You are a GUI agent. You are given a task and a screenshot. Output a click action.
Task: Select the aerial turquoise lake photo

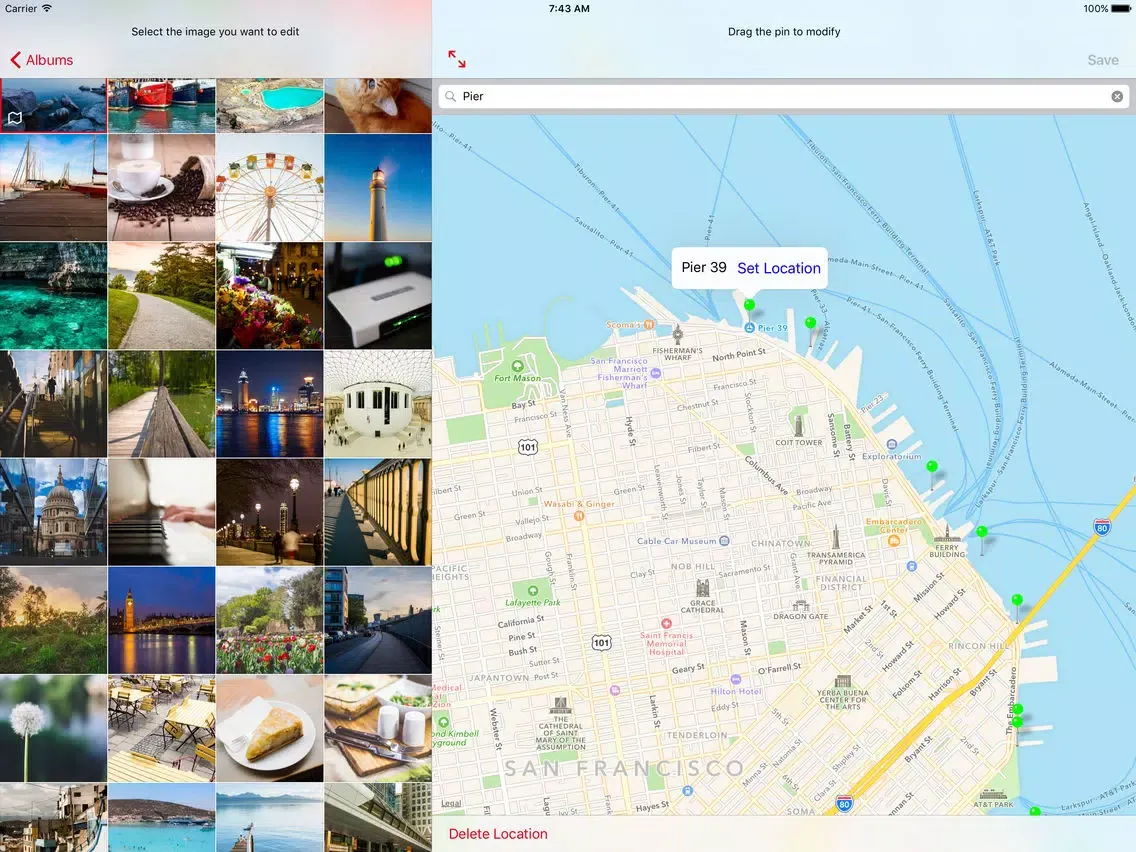(270, 105)
